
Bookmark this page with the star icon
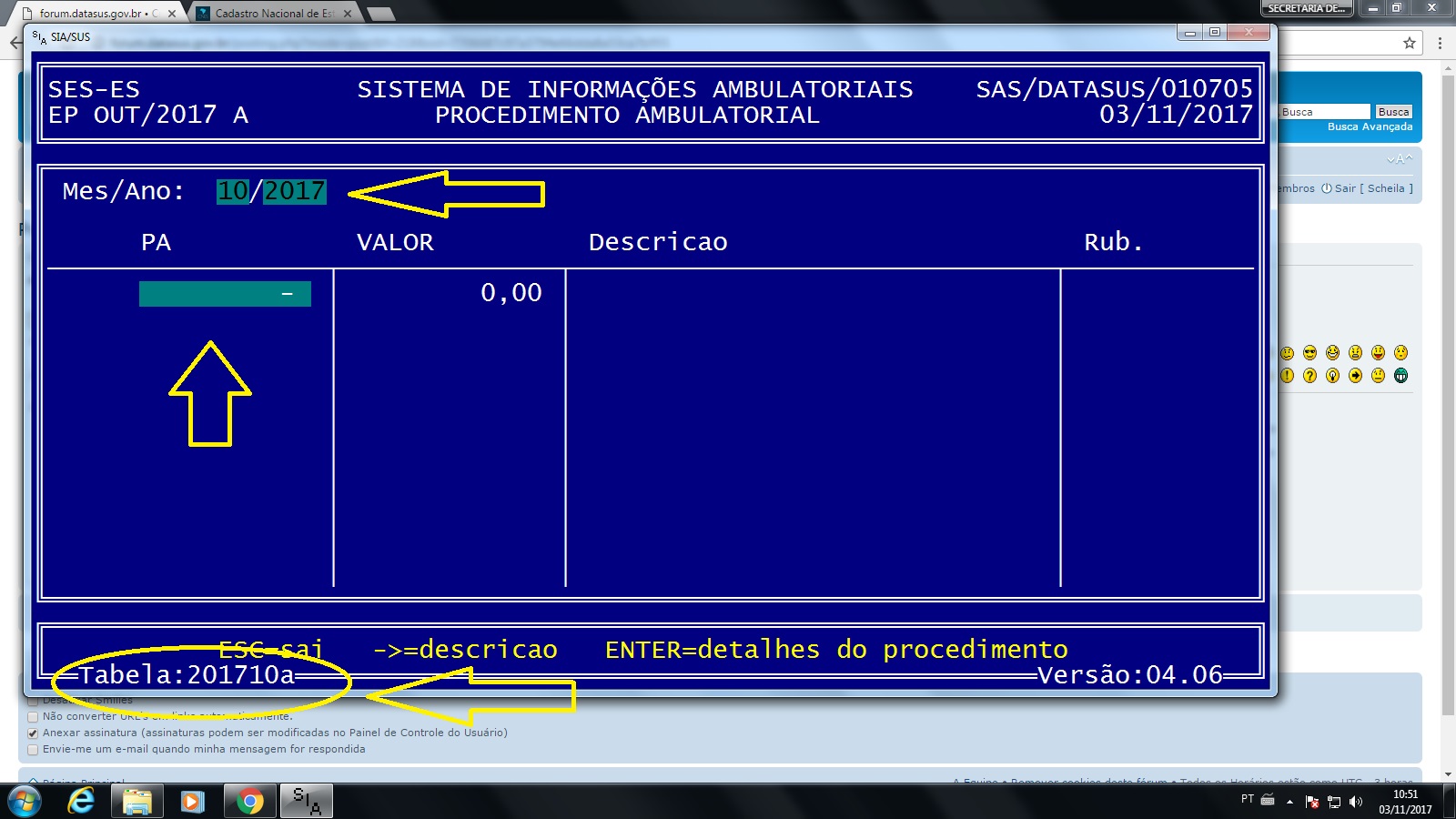pyautogui.click(x=1410, y=43)
